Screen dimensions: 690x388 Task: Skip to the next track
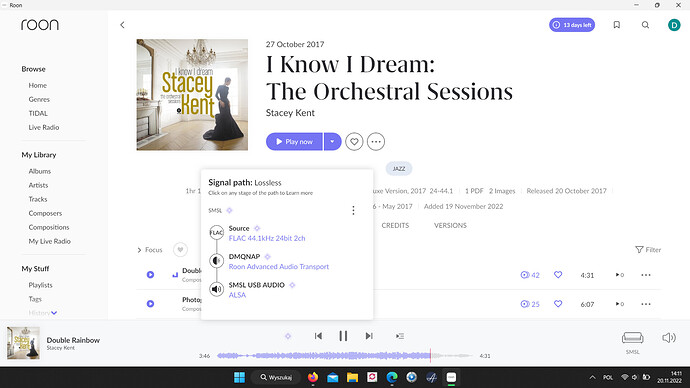point(369,336)
